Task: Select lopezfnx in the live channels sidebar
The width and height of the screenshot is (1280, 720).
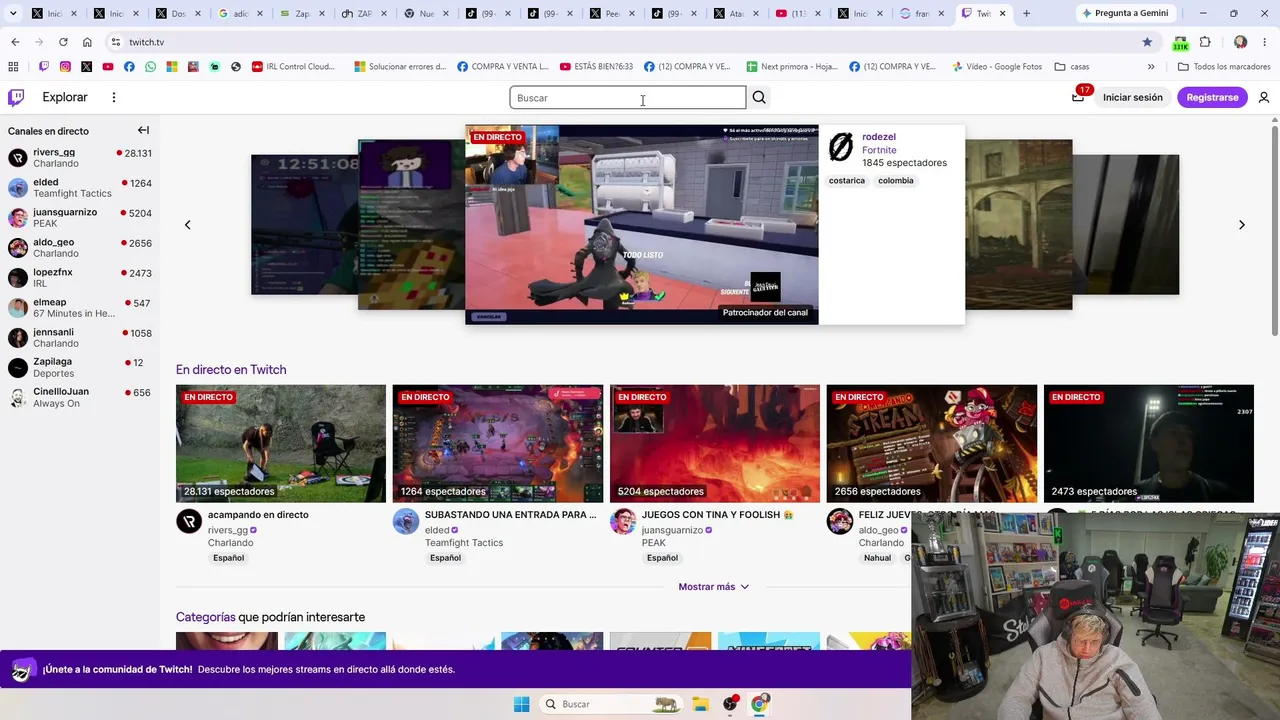Action: (x=80, y=278)
